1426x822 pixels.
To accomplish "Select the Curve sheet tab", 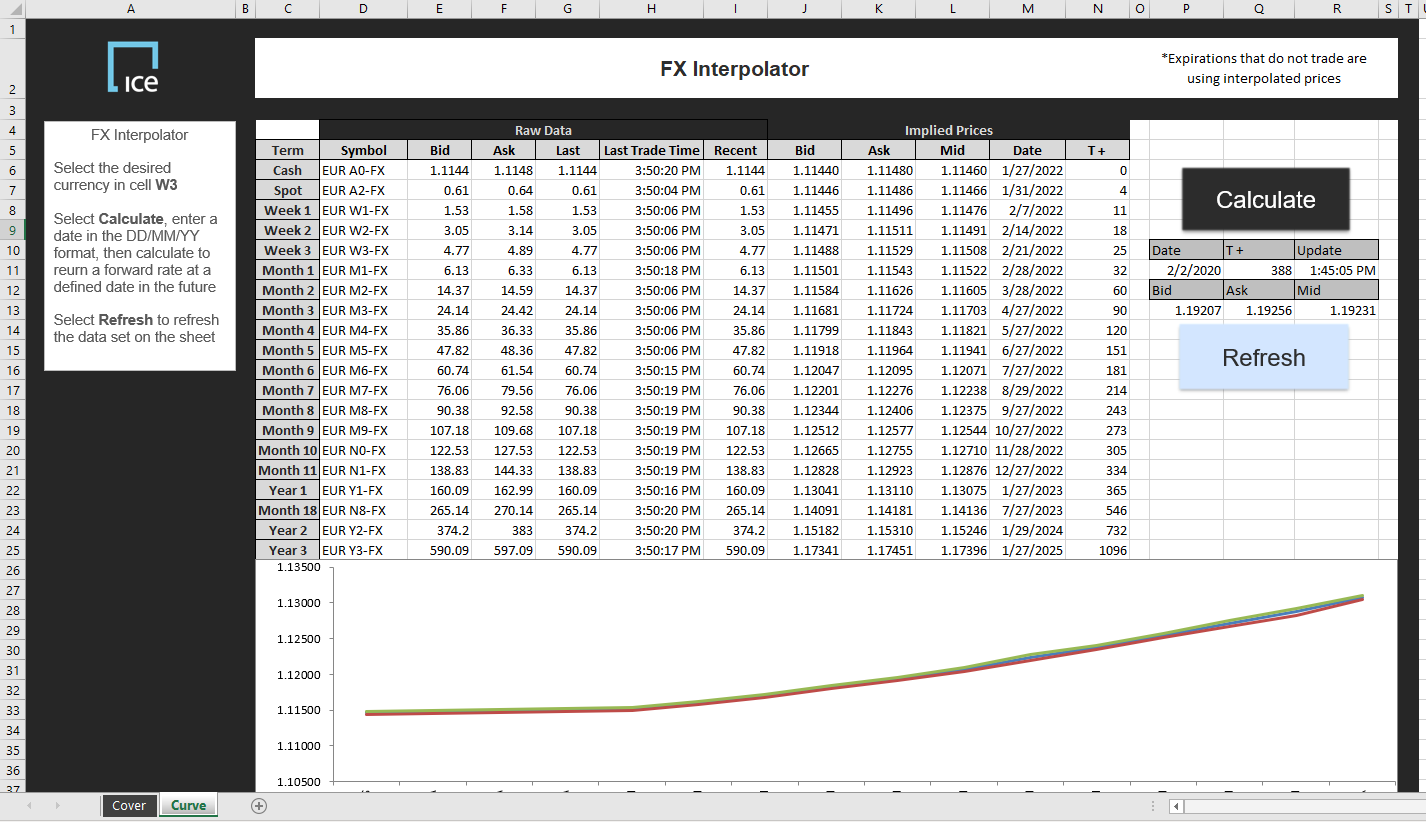I will (188, 805).
